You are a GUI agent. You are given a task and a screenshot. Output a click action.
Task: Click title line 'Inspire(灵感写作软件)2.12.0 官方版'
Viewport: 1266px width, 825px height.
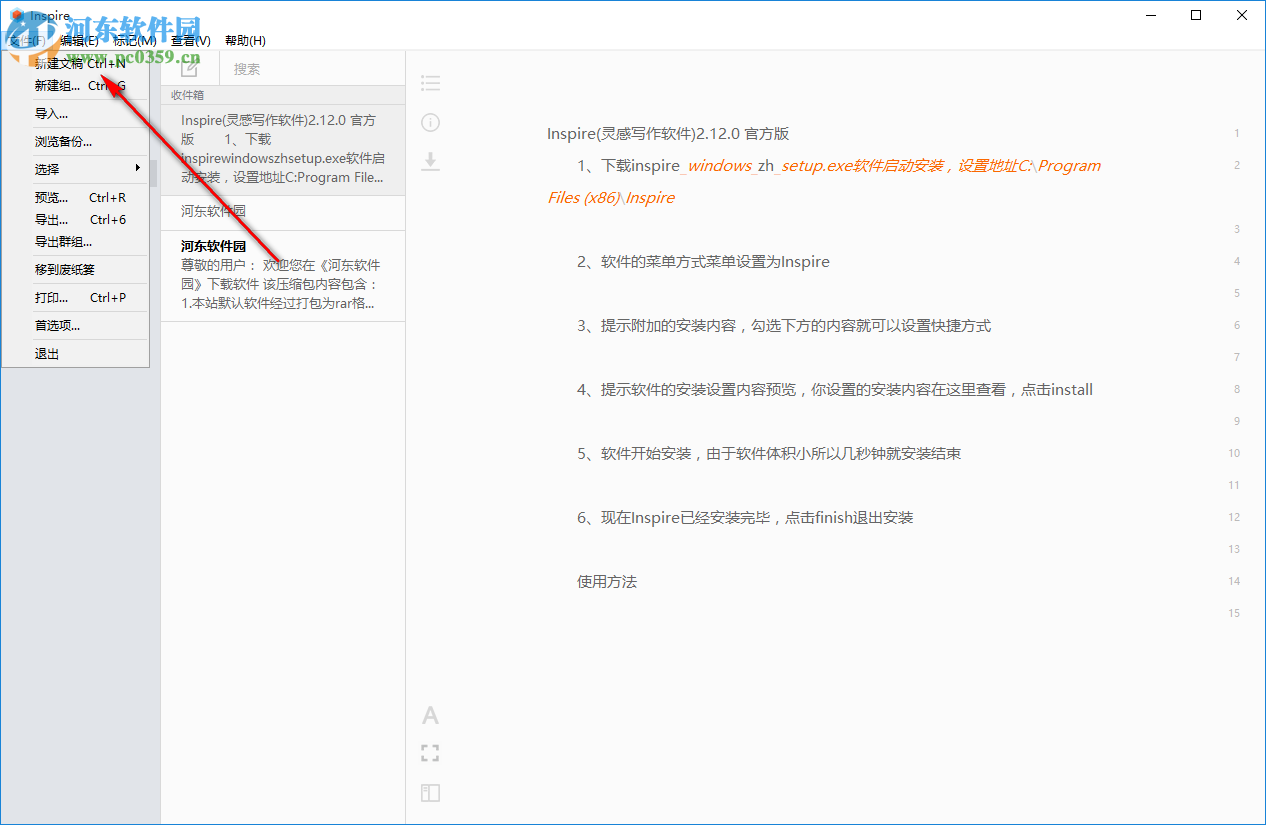tap(668, 134)
